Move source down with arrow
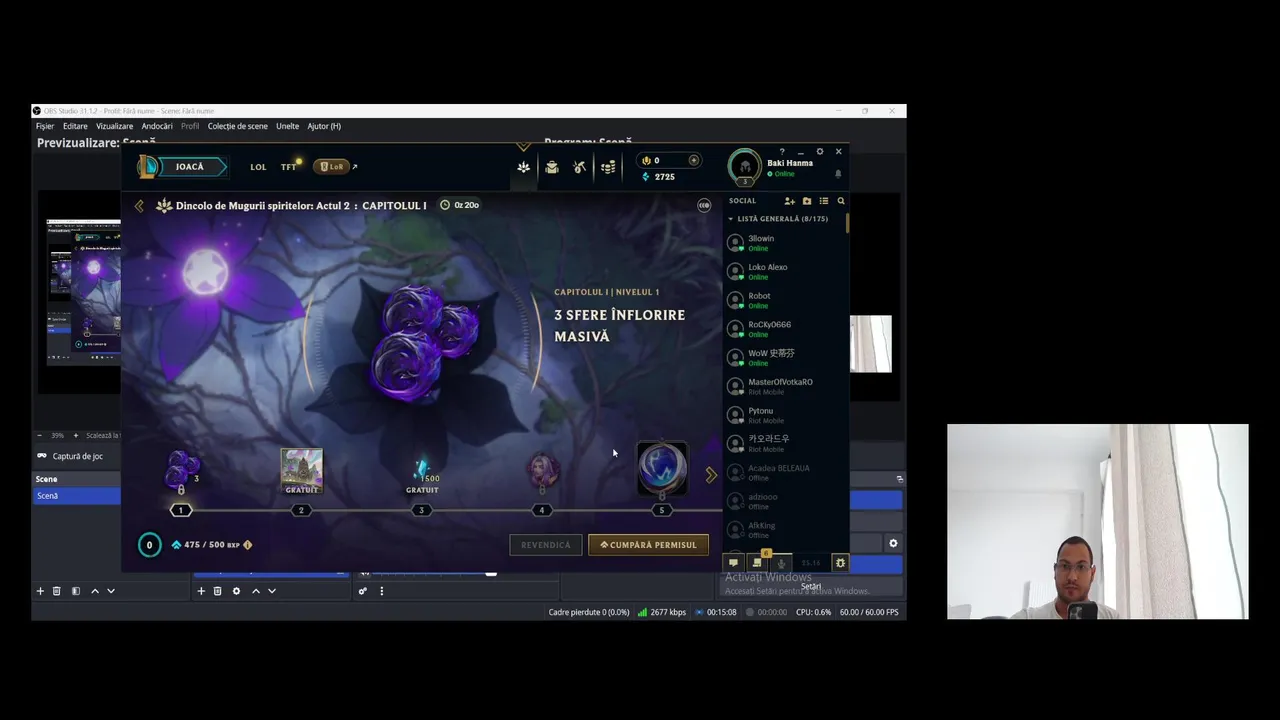Image resolution: width=1280 pixels, height=720 pixels. point(272,591)
